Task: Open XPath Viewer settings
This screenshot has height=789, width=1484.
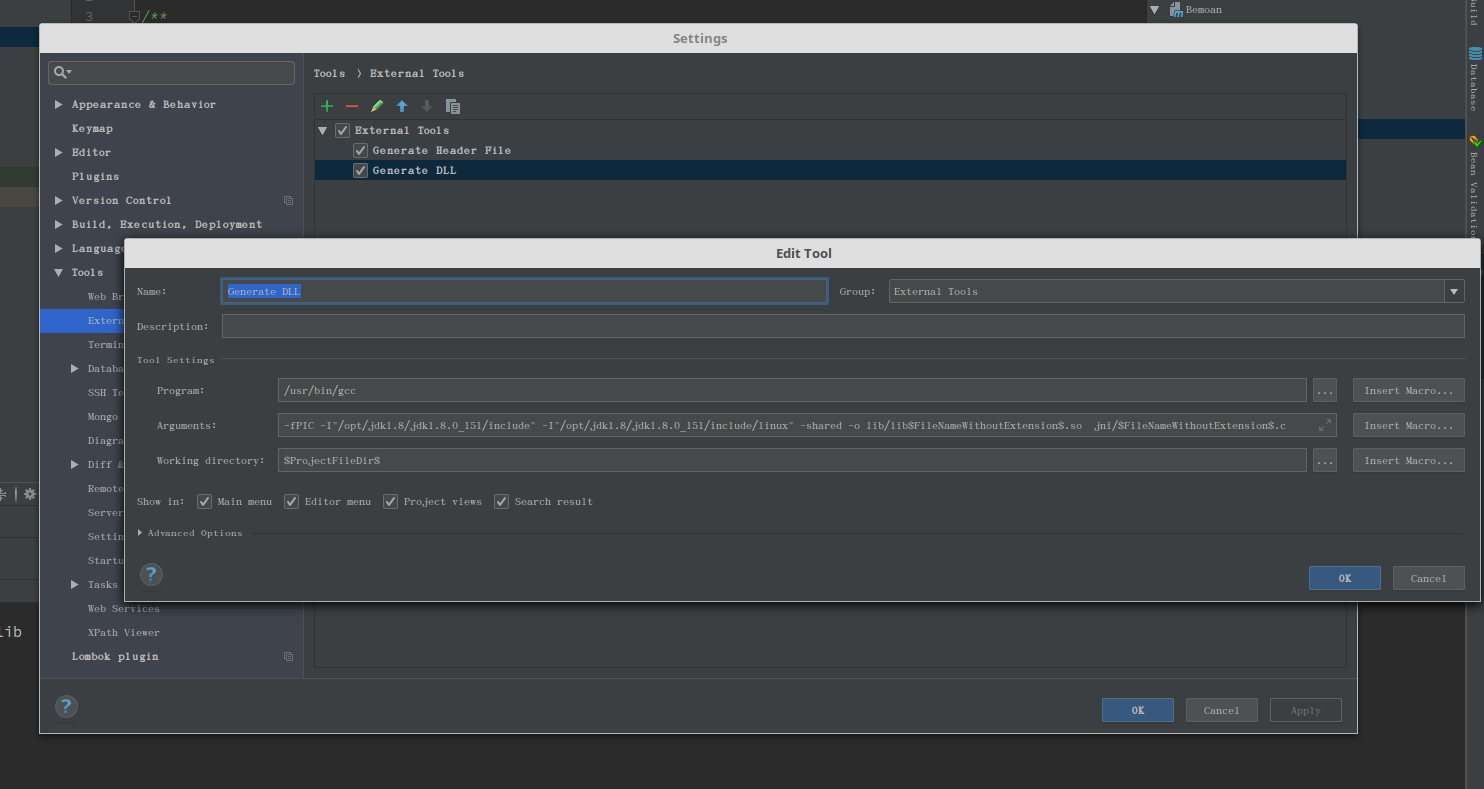Action: [123, 632]
